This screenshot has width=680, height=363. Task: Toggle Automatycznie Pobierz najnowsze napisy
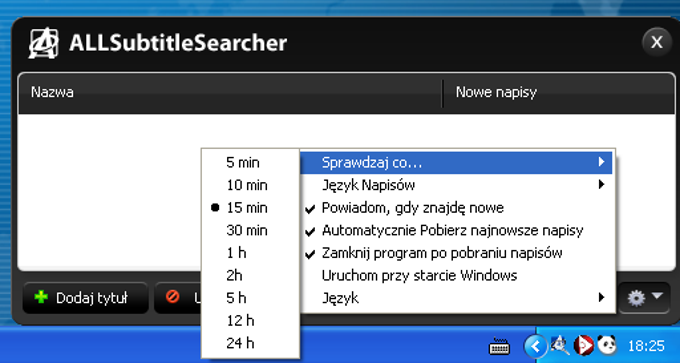[457, 230]
